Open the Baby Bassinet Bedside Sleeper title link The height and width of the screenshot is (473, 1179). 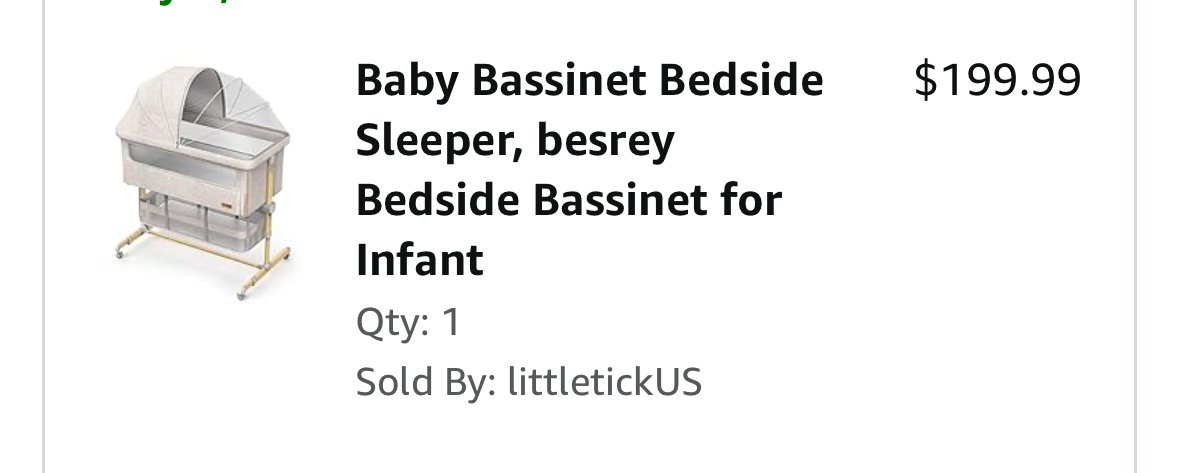click(590, 170)
